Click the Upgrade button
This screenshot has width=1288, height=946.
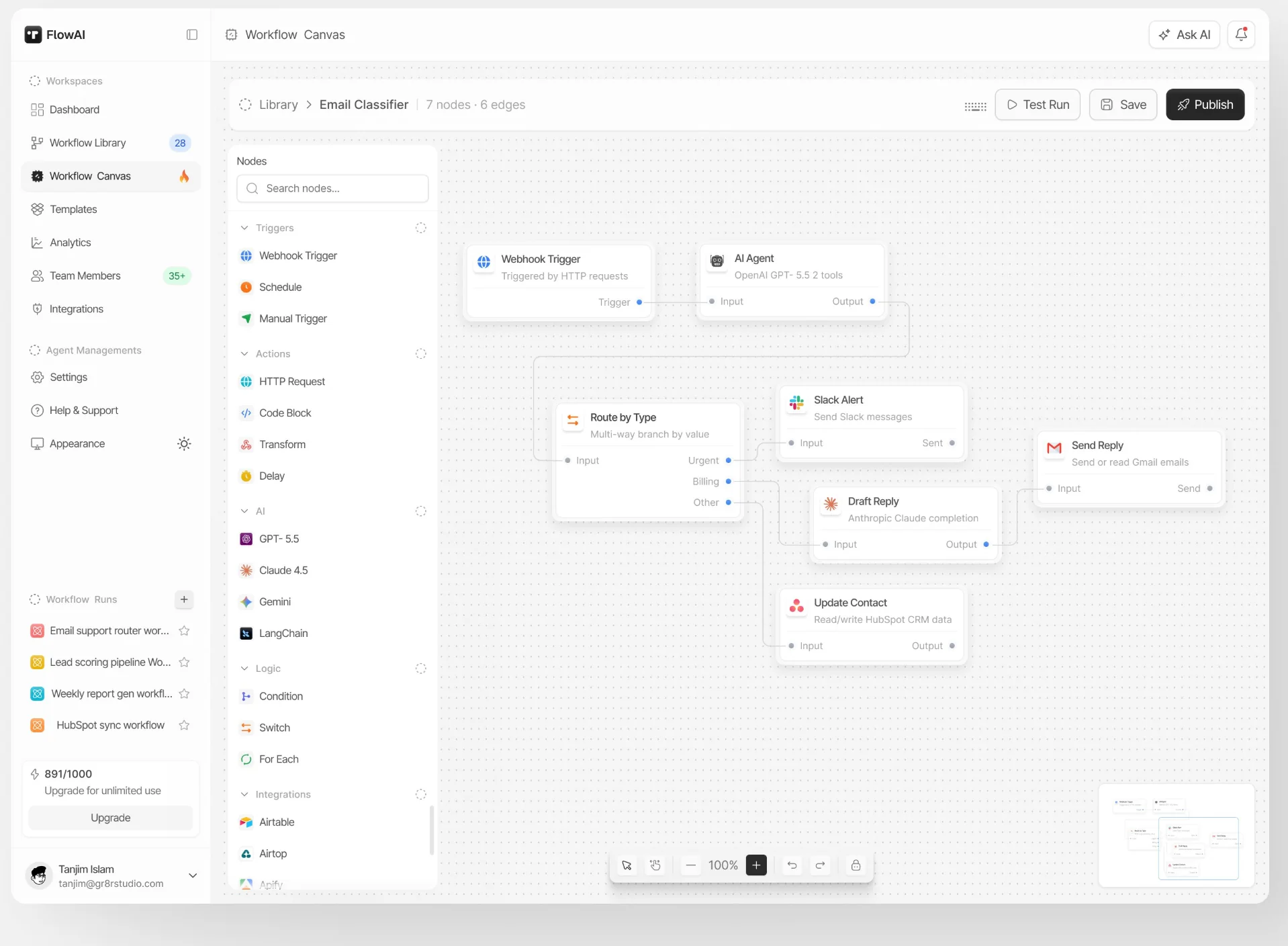pyautogui.click(x=111, y=818)
